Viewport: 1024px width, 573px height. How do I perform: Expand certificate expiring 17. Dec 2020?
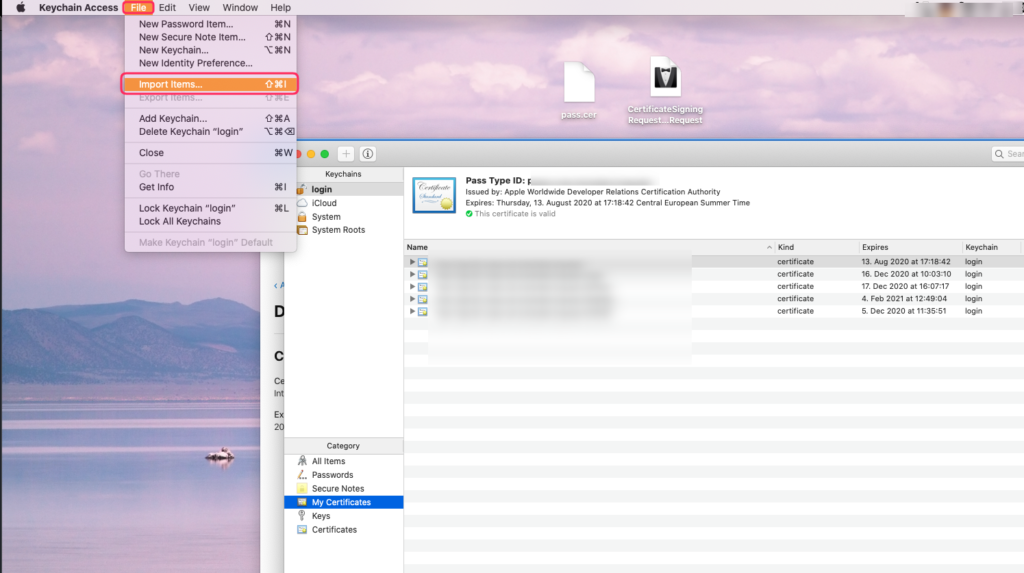(x=412, y=286)
